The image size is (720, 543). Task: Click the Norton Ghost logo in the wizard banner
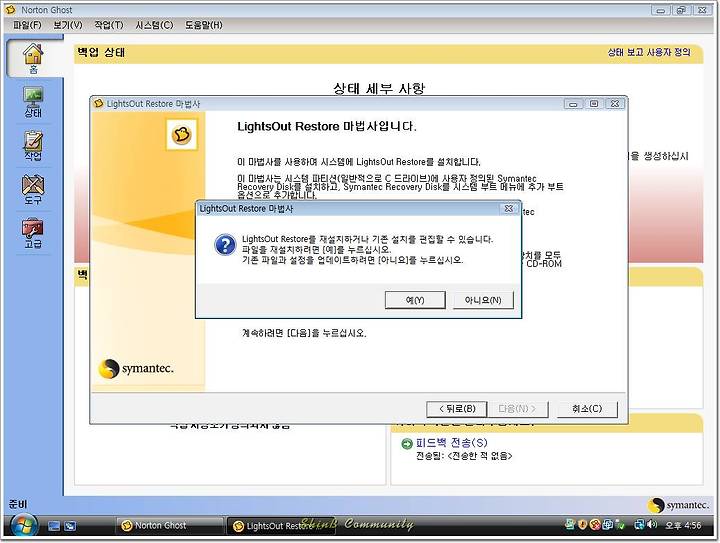[182, 135]
